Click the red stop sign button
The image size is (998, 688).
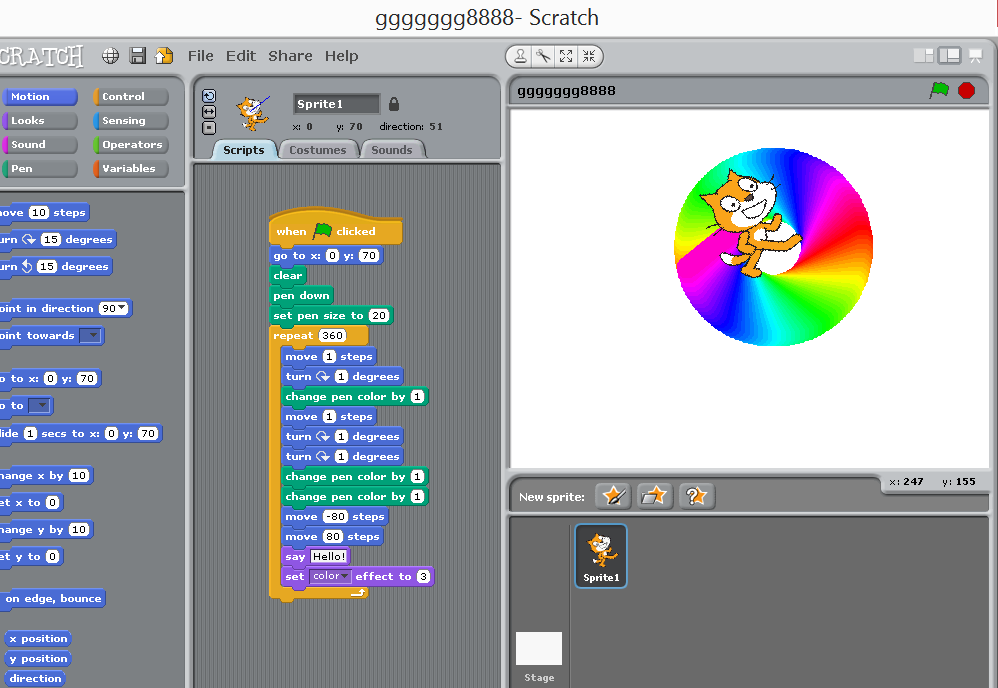click(x=966, y=90)
